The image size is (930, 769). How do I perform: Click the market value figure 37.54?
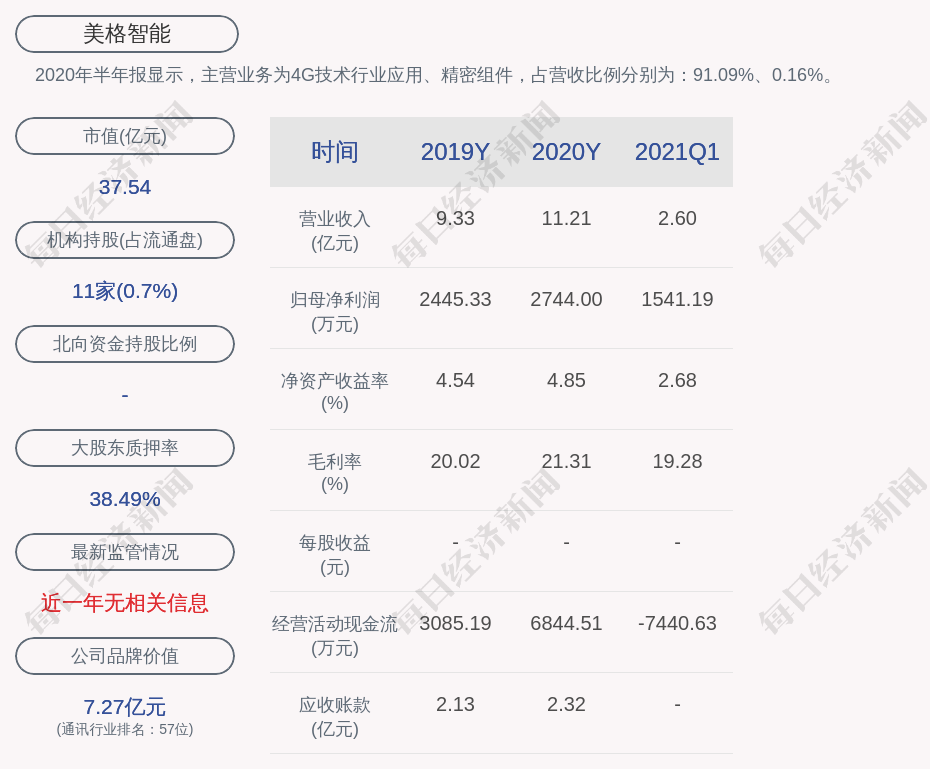[125, 187]
